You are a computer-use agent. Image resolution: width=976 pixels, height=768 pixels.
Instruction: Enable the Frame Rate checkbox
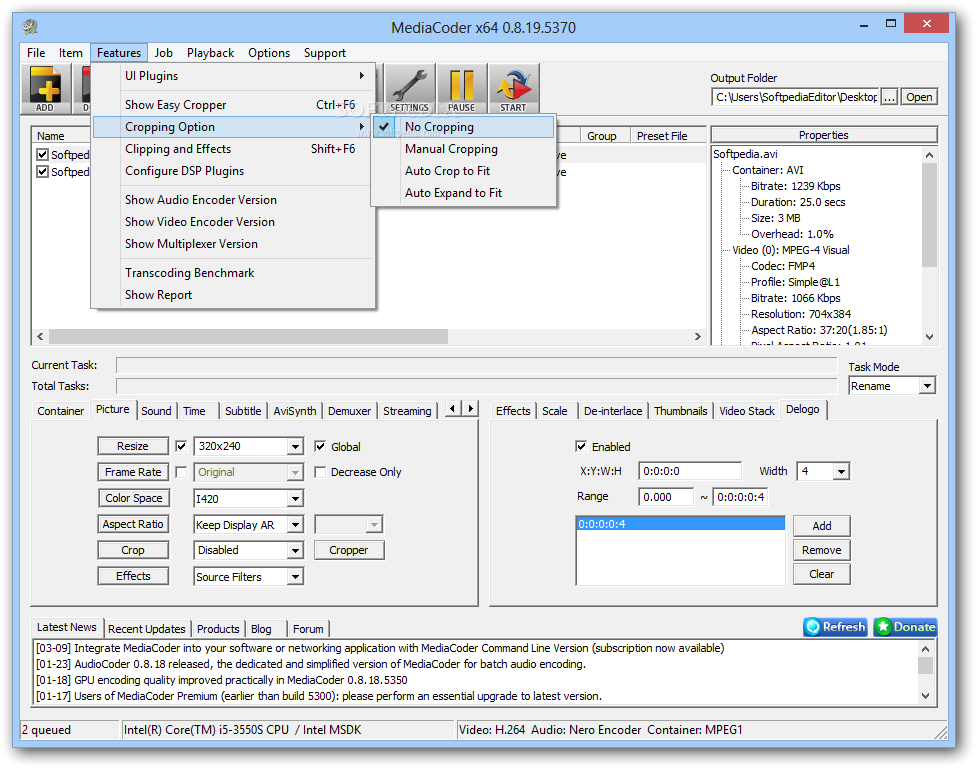click(x=181, y=472)
